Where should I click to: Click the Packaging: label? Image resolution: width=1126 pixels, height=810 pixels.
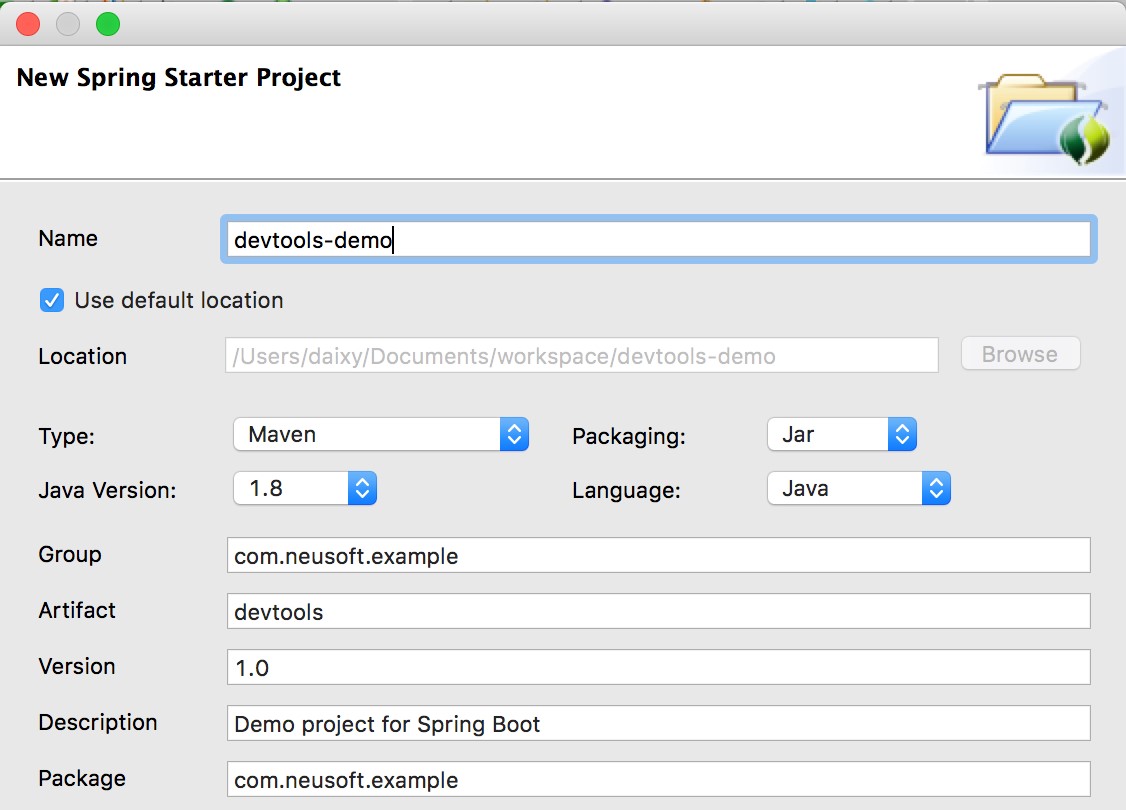point(629,437)
